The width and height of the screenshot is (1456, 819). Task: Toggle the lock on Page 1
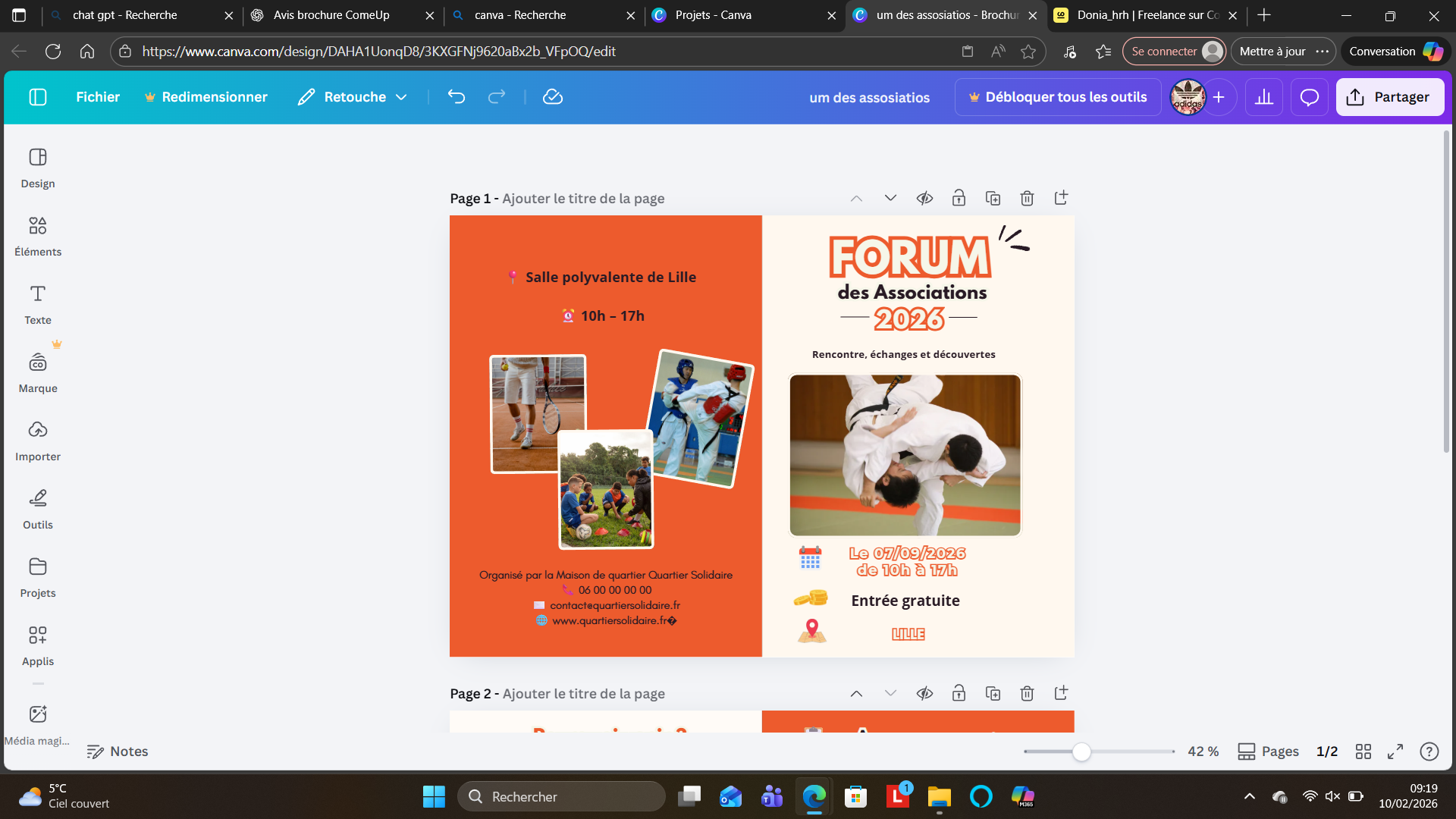(x=959, y=199)
